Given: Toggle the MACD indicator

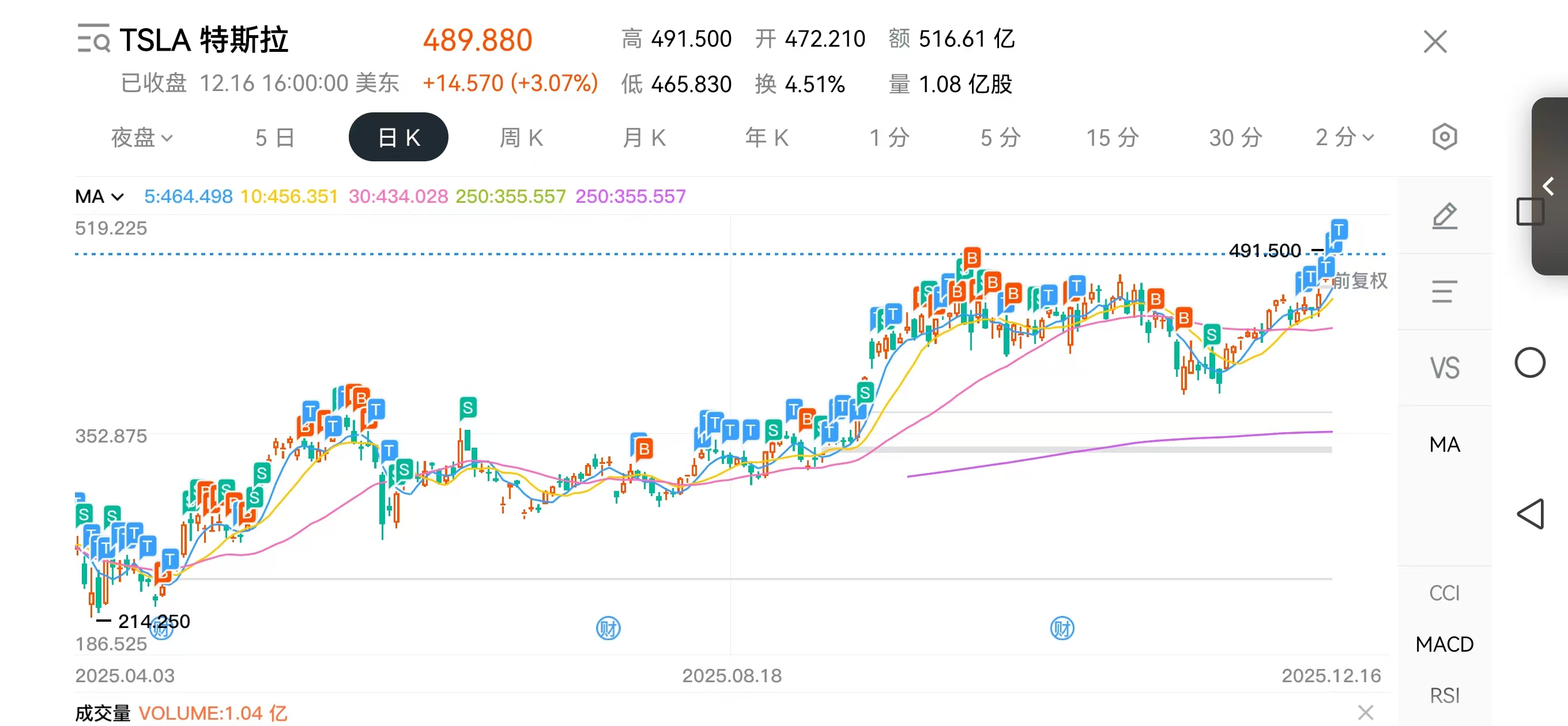Looking at the screenshot, I should [x=1444, y=644].
